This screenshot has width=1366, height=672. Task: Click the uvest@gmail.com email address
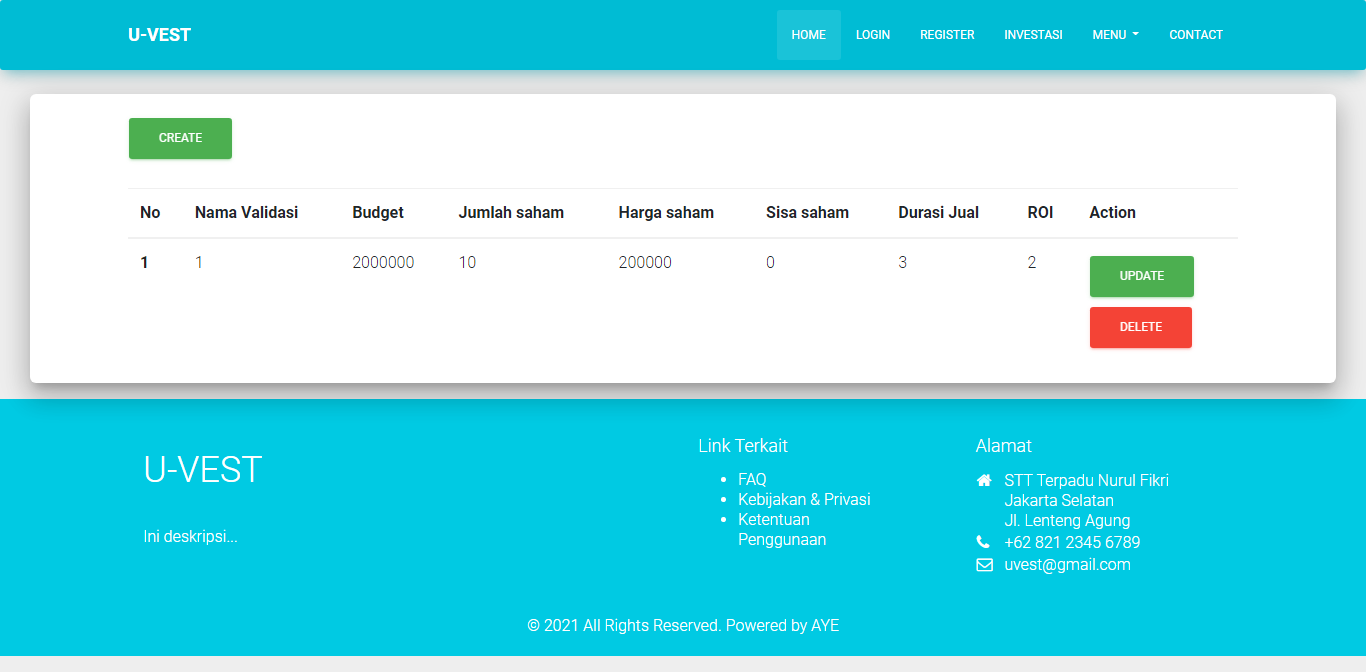pyautogui.click(x=1067, y=565)
